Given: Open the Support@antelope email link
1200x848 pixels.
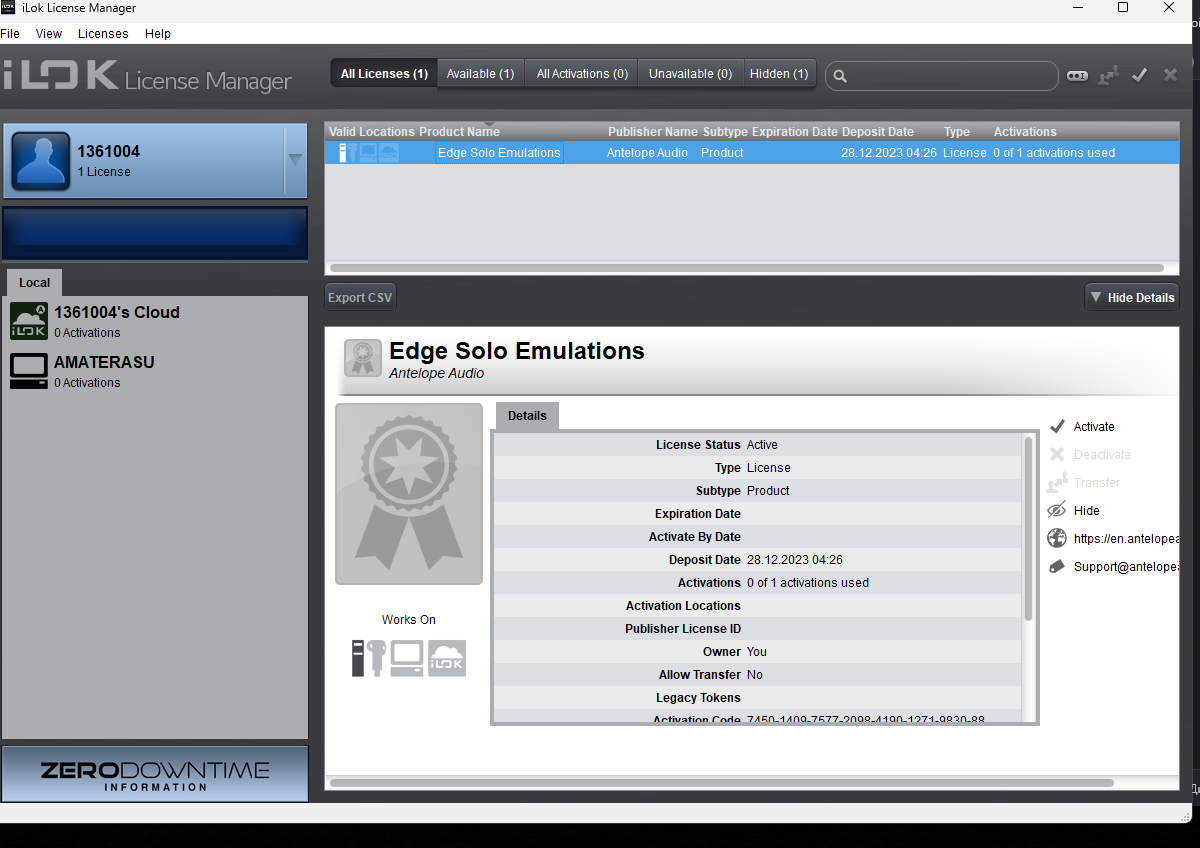Looking at the screenshot, I should (1126, 567).
